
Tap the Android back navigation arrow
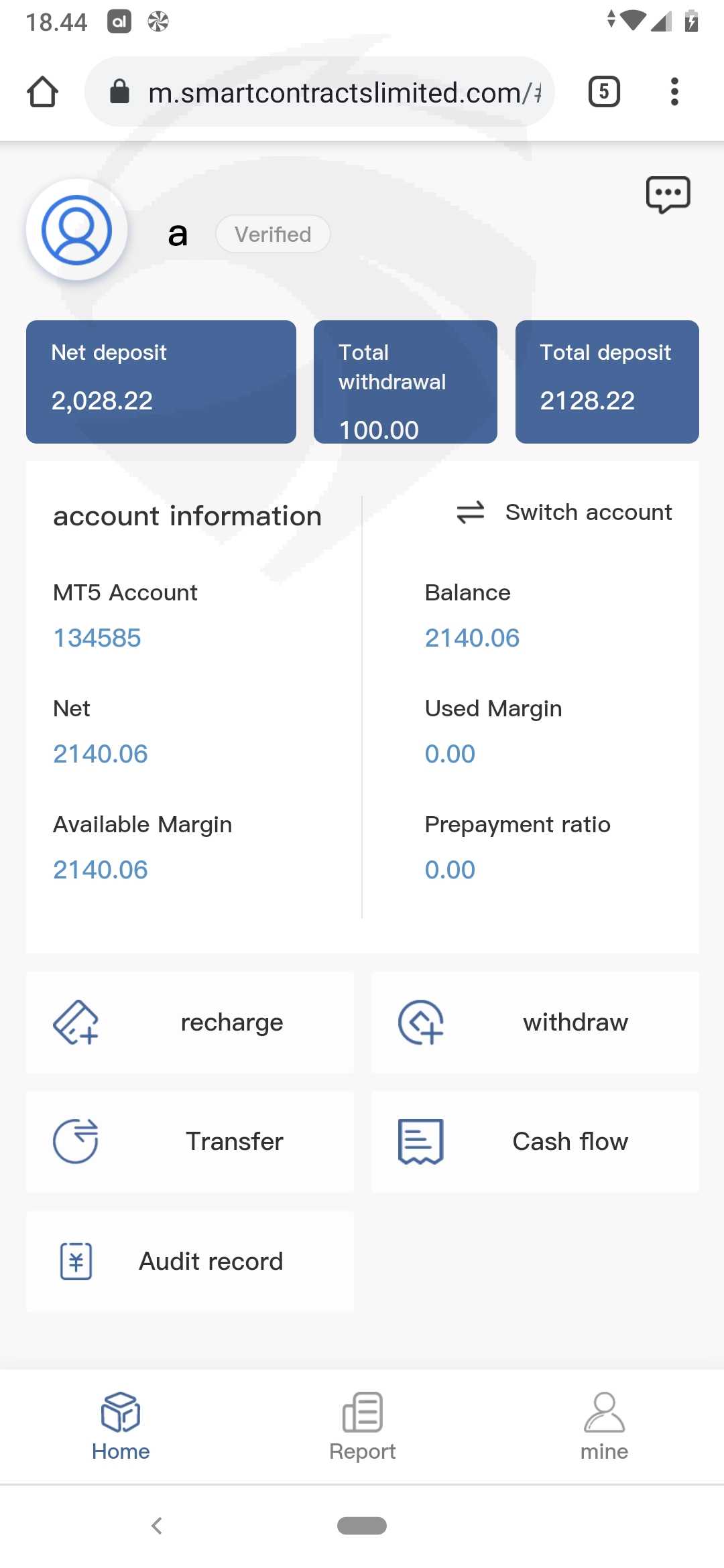(x=157, y=1526)
